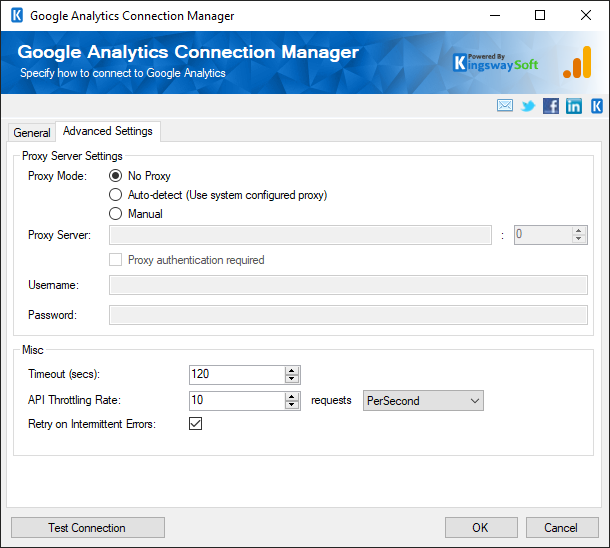Maximize the Connection Manager window
Screen dimensions: 610x548
(x=540, y=16)
